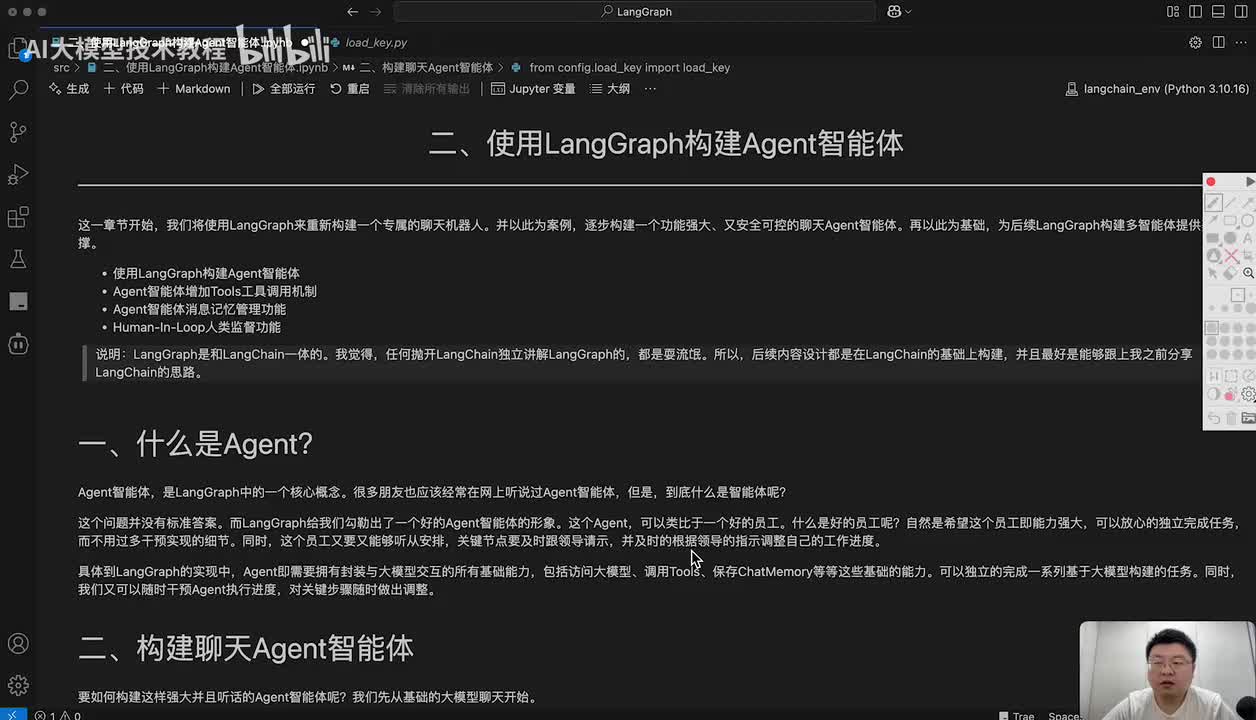Click the LangGraph command center search box
This screenshot has width=1256, height=720.
pyautogui.click(x=635, y=12)
